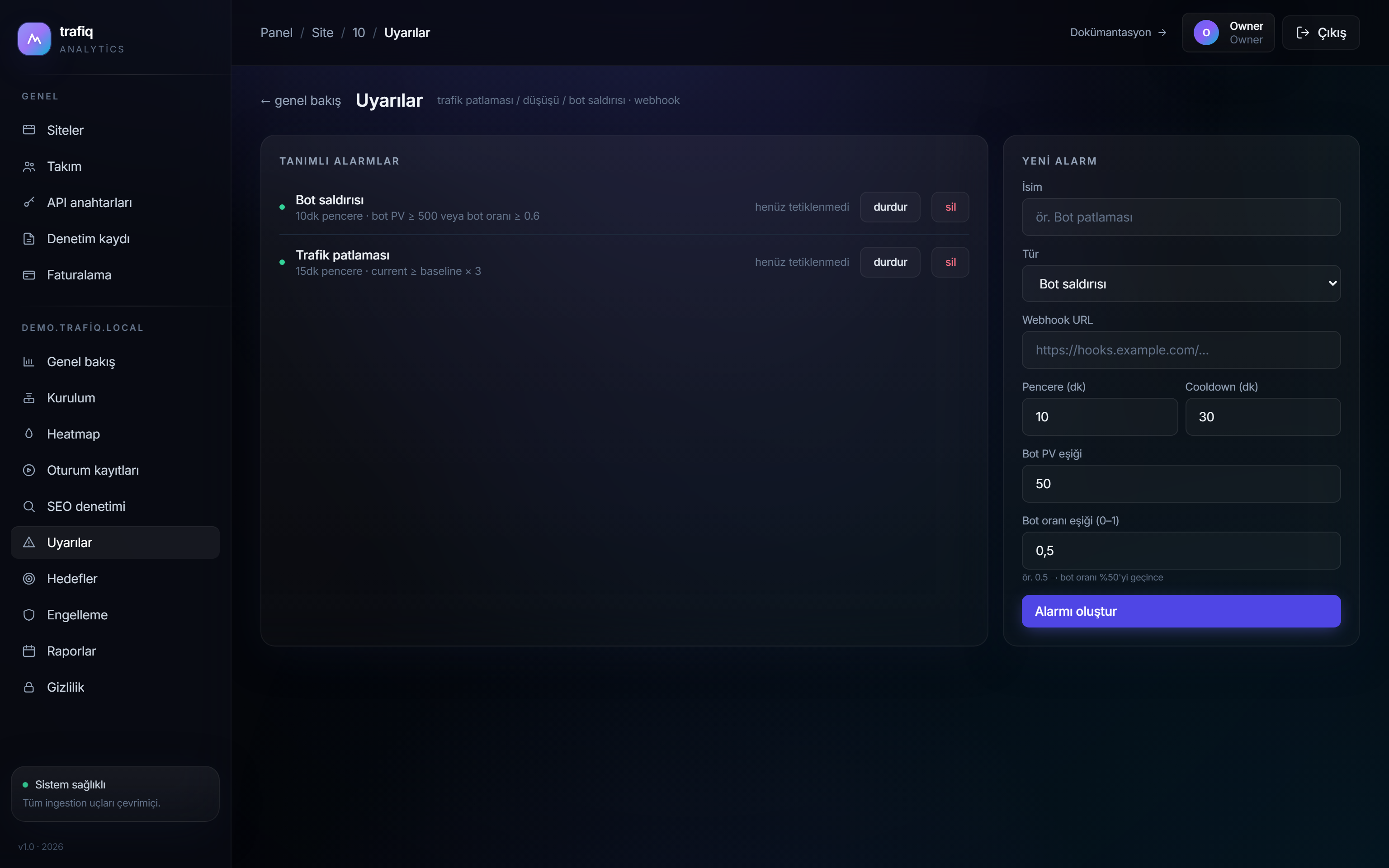The height and width of the screenshot is (868, 1389).
Task: Click the trafiq logo icon
Action: (x=34, y=39)
